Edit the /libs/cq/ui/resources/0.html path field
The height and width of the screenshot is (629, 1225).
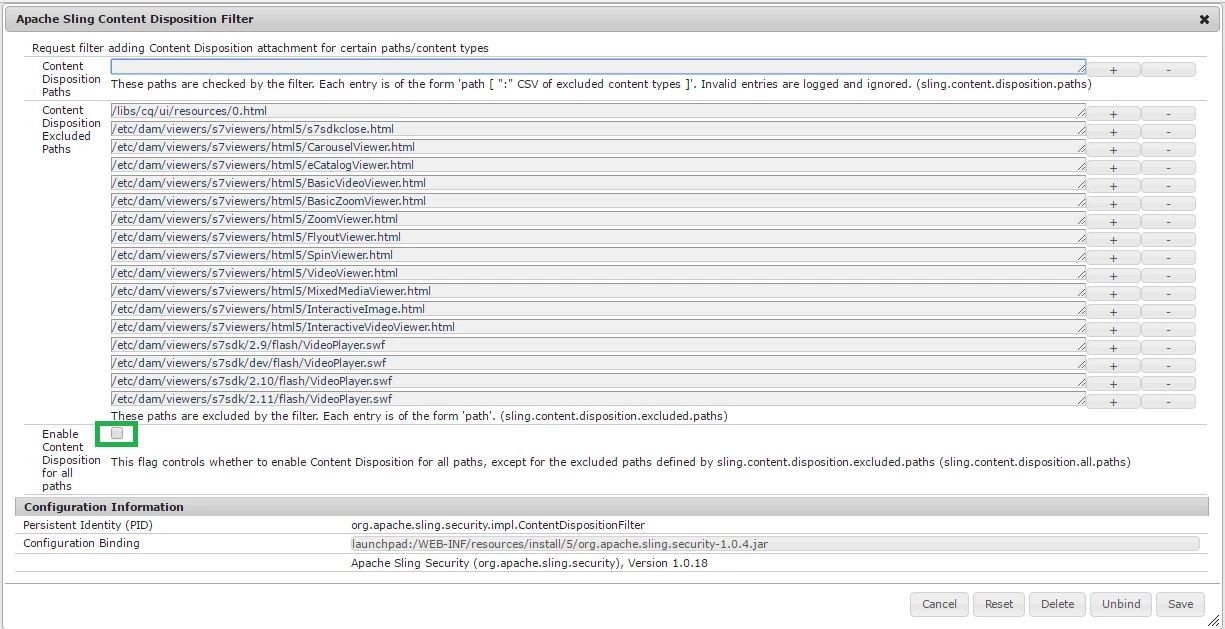click(598, 111)
